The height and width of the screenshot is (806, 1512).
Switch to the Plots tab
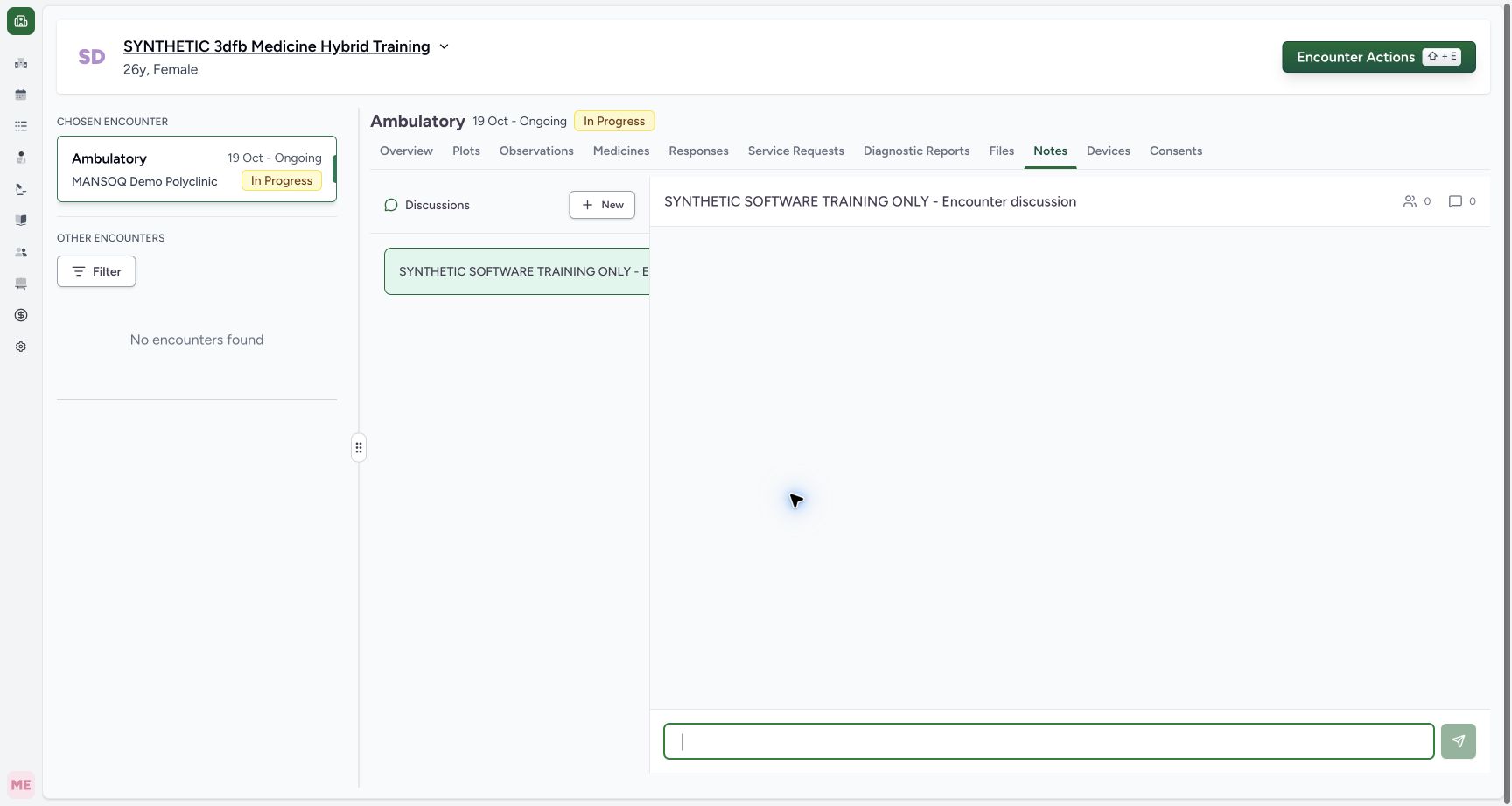point(466,151)
